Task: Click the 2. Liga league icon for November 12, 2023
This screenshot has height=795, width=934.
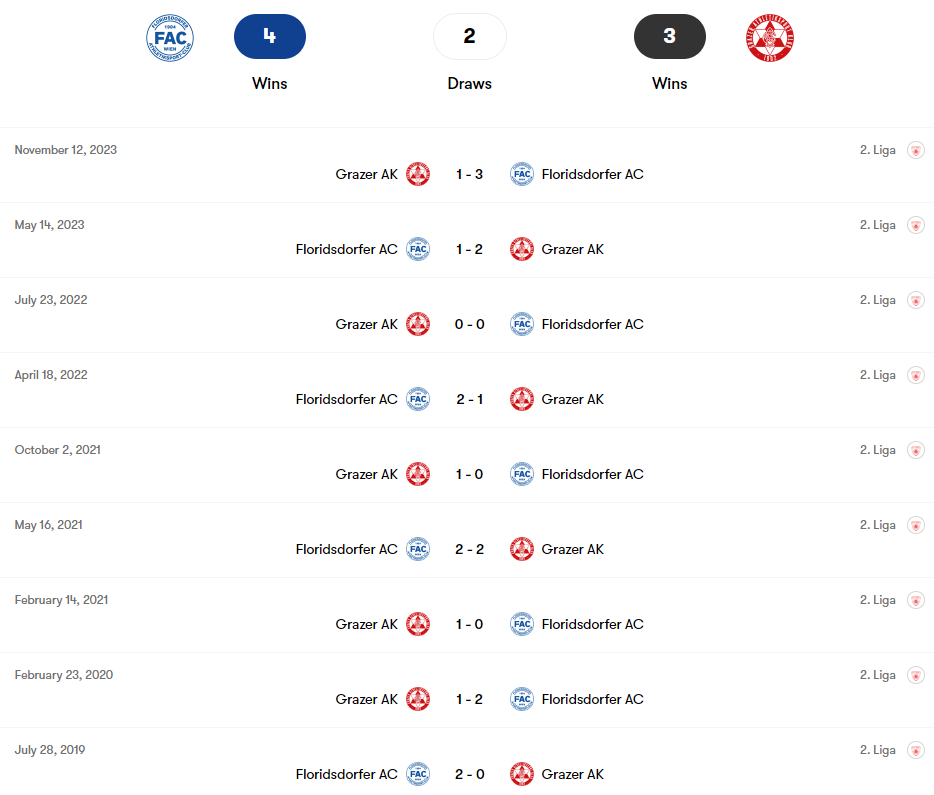Action: (x=916, y=150)
